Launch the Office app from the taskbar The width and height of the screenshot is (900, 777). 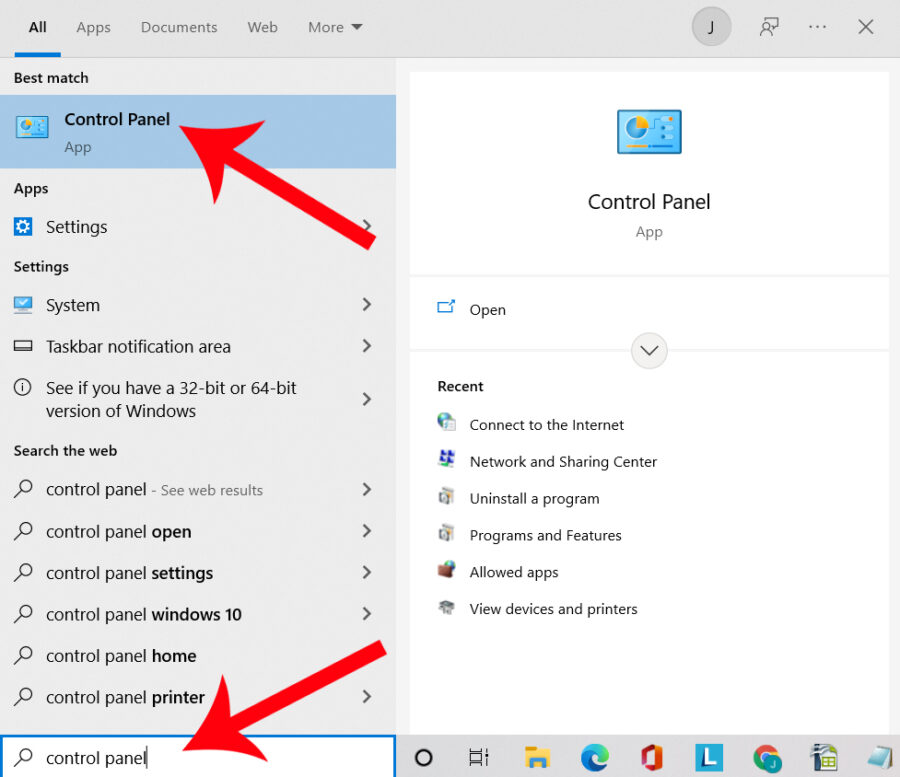651,757
